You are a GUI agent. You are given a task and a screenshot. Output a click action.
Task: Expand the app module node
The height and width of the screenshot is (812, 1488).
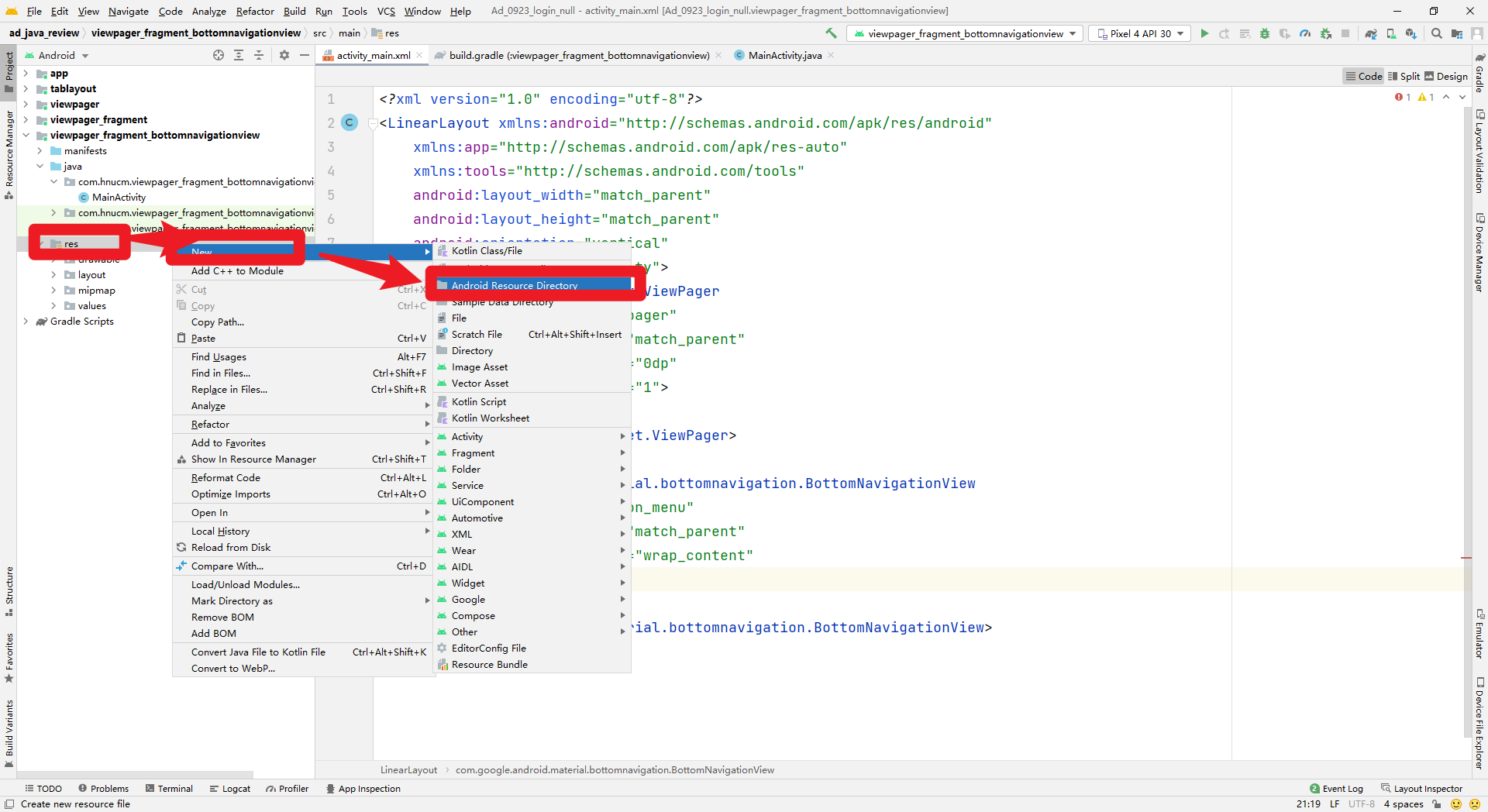(26, 74)
